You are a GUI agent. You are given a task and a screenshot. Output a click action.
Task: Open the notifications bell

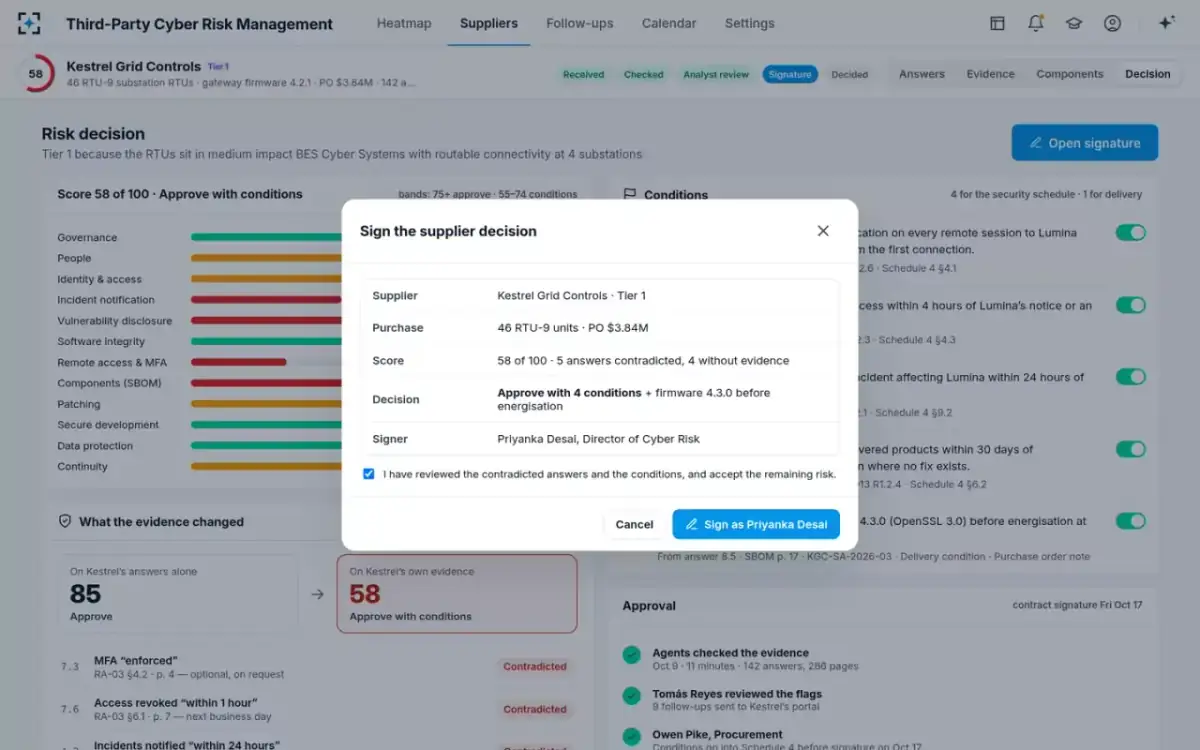click(1036, 23)
